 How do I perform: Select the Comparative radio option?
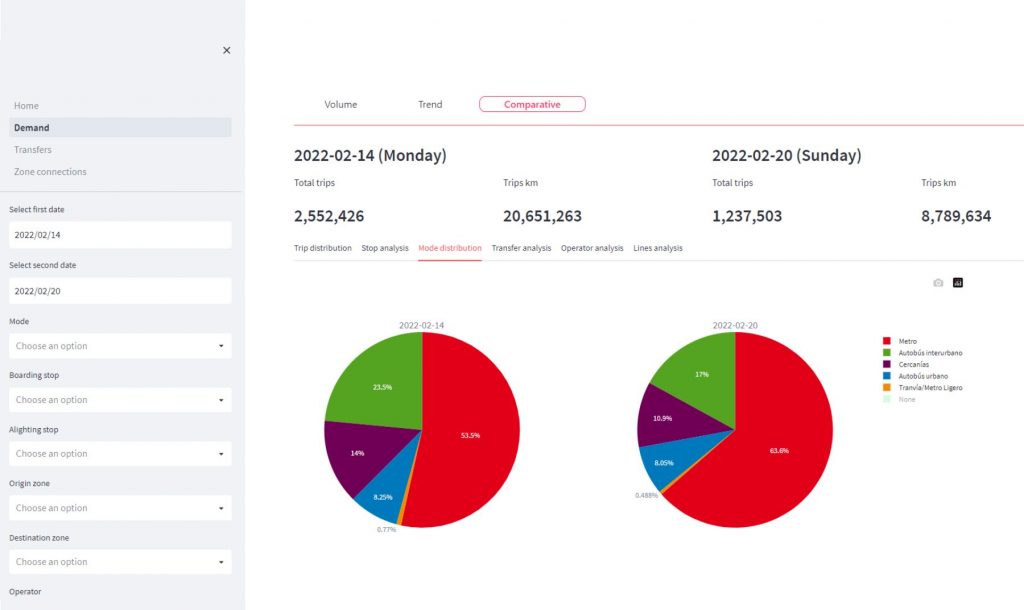(x=532, y=104)
